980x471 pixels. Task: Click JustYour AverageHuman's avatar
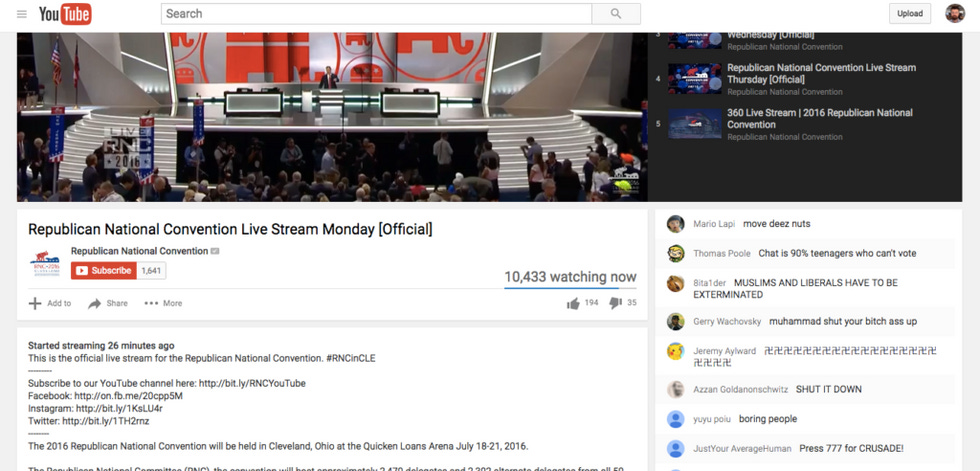point(675,449)
